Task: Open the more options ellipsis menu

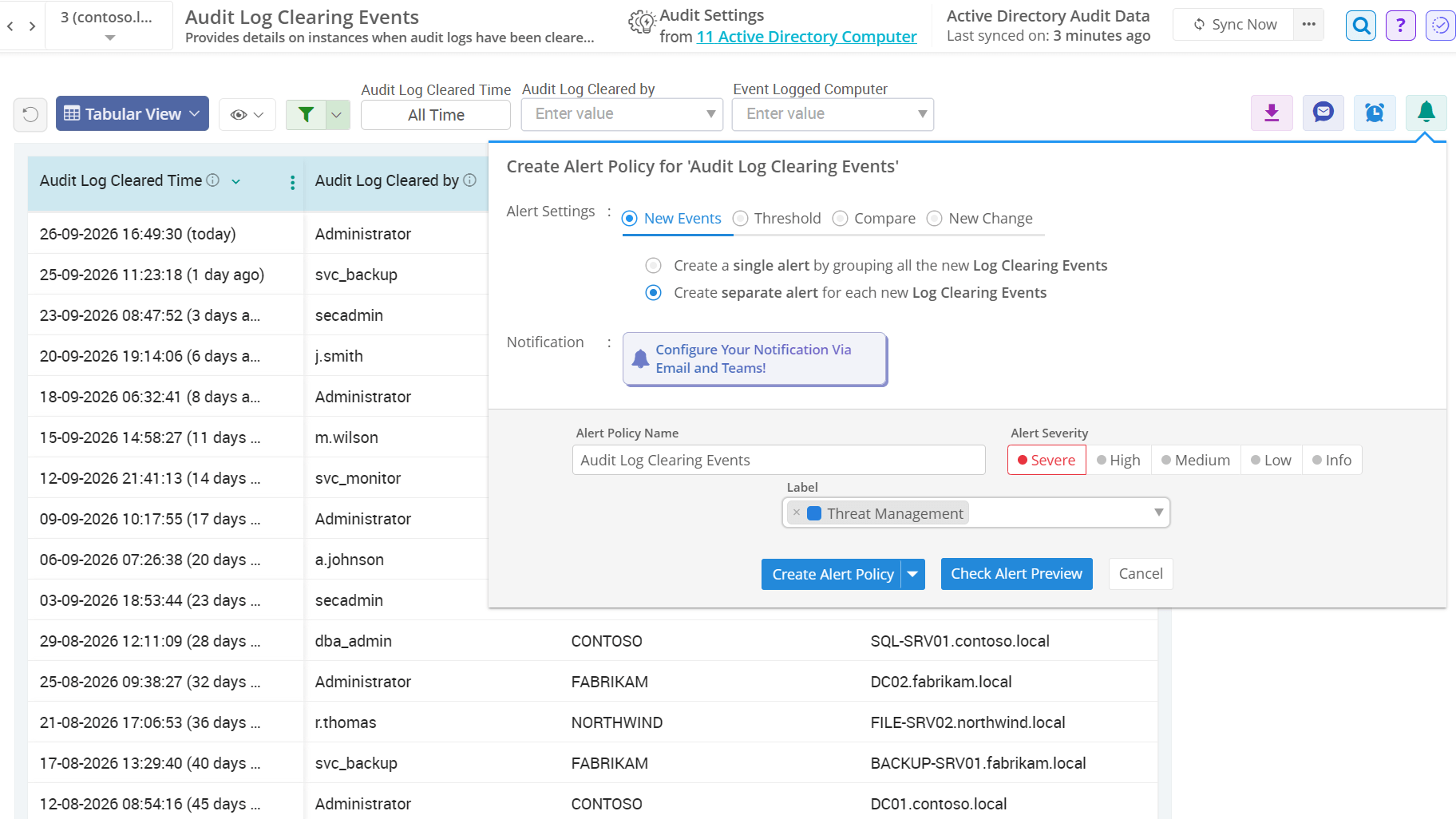Action: point(1308,24)
